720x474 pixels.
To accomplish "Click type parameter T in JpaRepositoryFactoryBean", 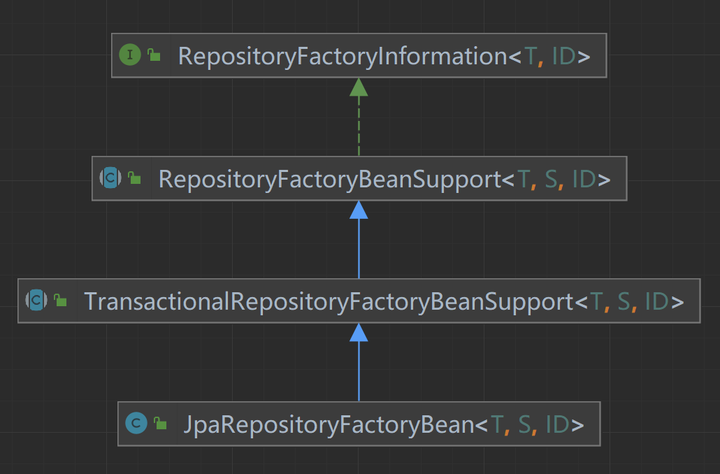I will tap(497, 423).
